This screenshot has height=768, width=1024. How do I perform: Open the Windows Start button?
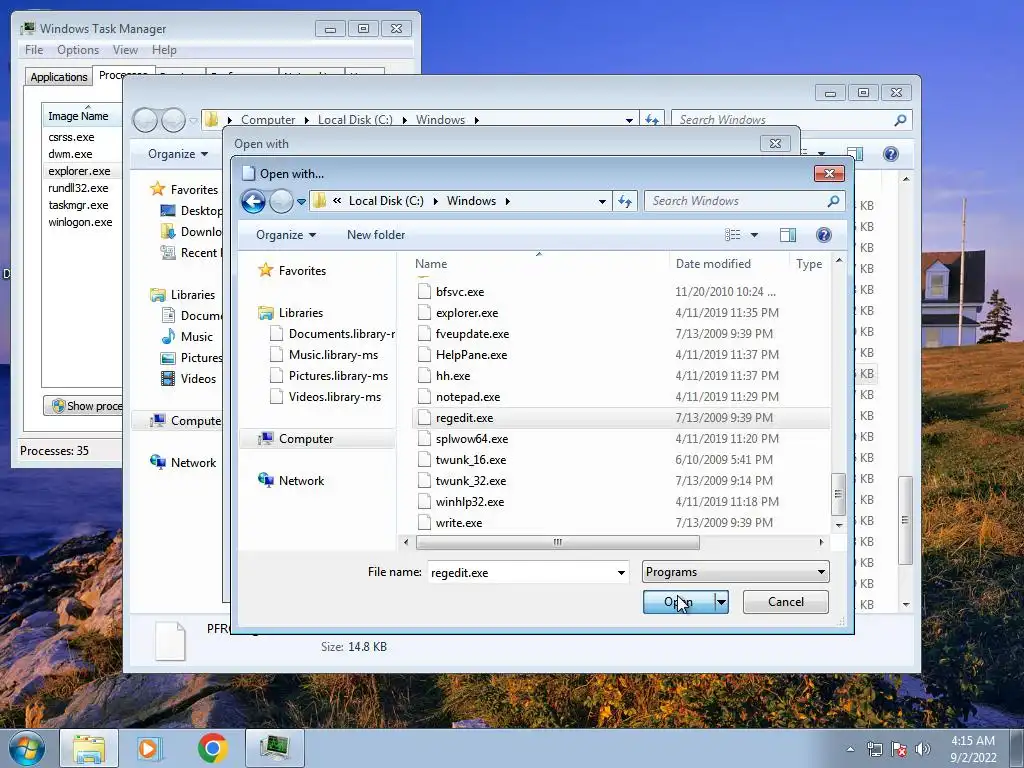[x=27, y=748]
